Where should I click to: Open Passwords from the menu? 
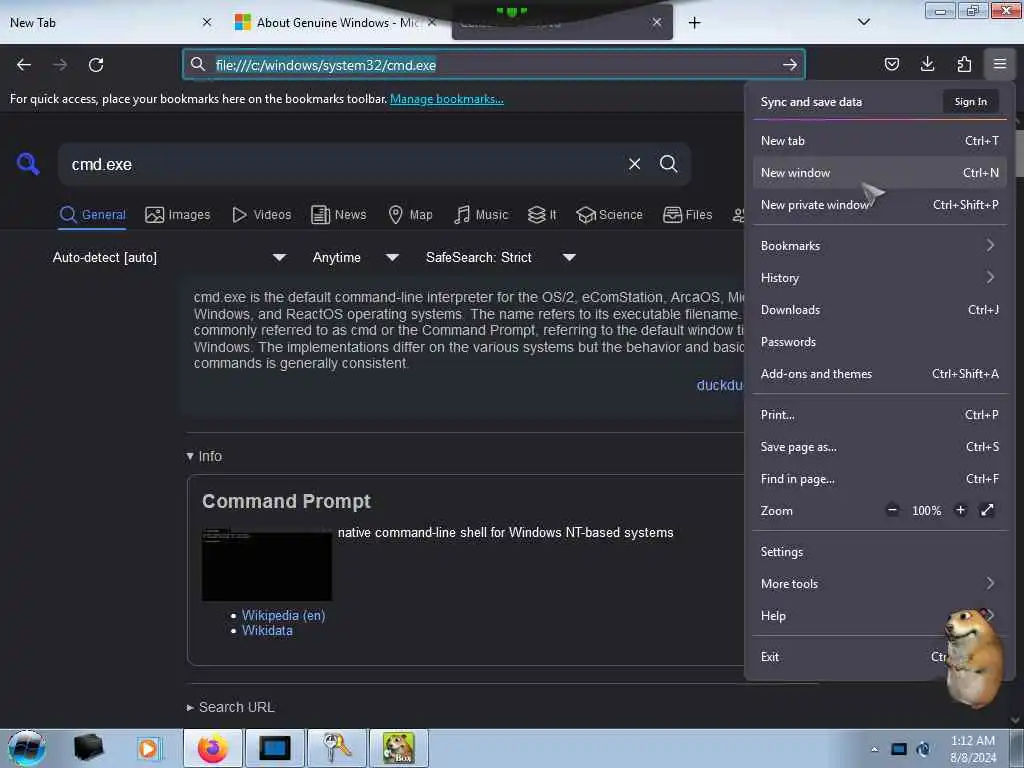[879, 342]
